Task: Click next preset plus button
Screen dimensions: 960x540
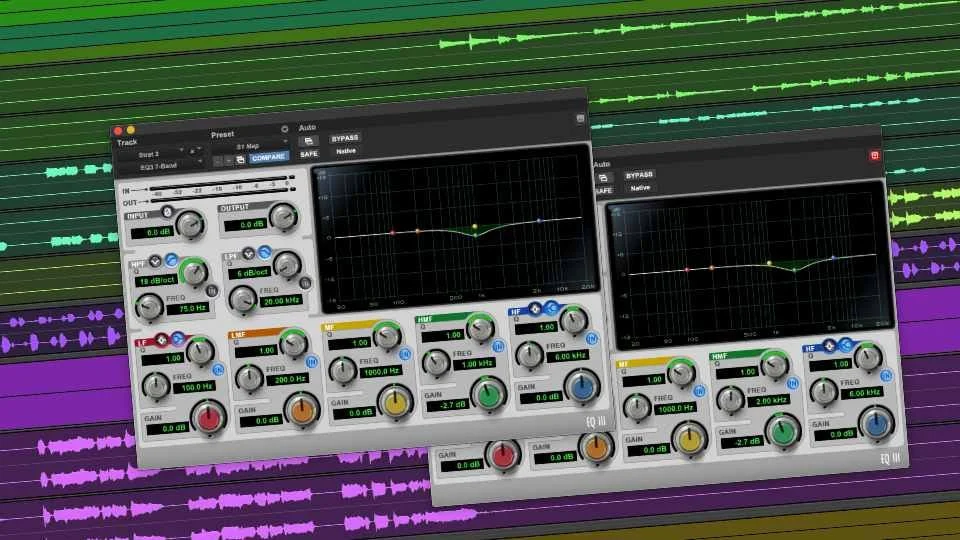Action: (228, 160)
